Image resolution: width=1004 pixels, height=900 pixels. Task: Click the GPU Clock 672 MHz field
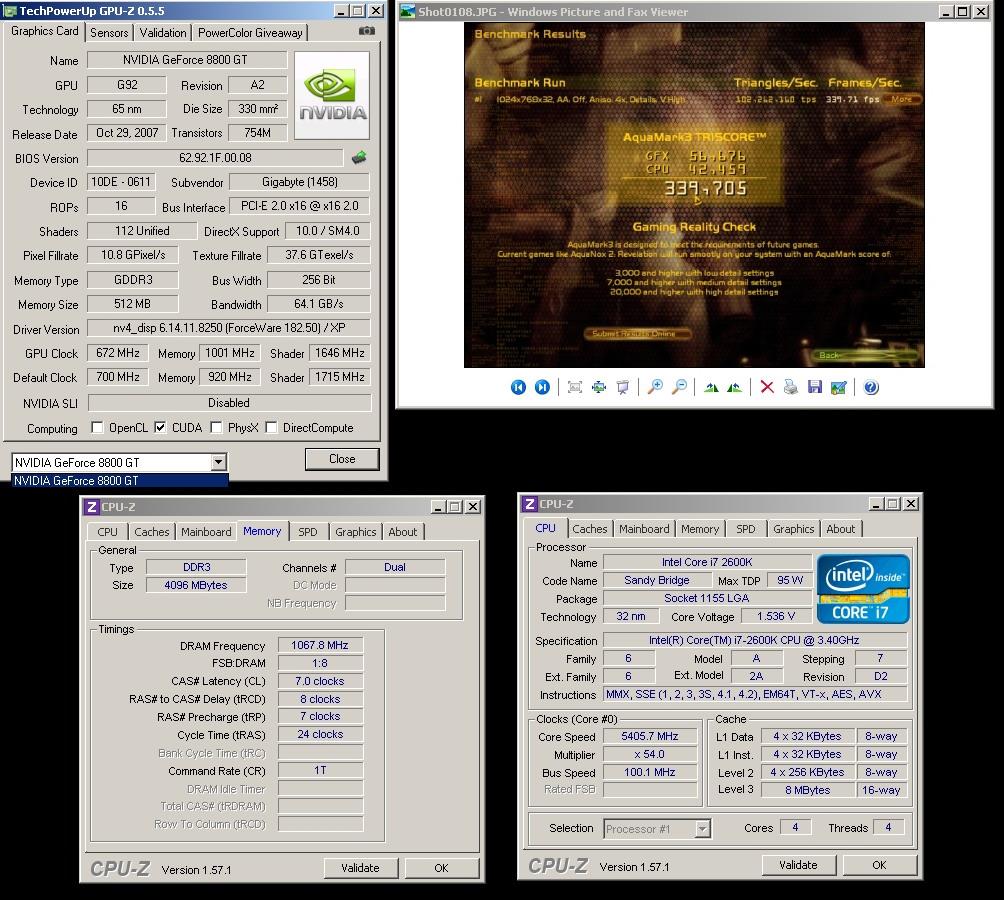(118, 353)
